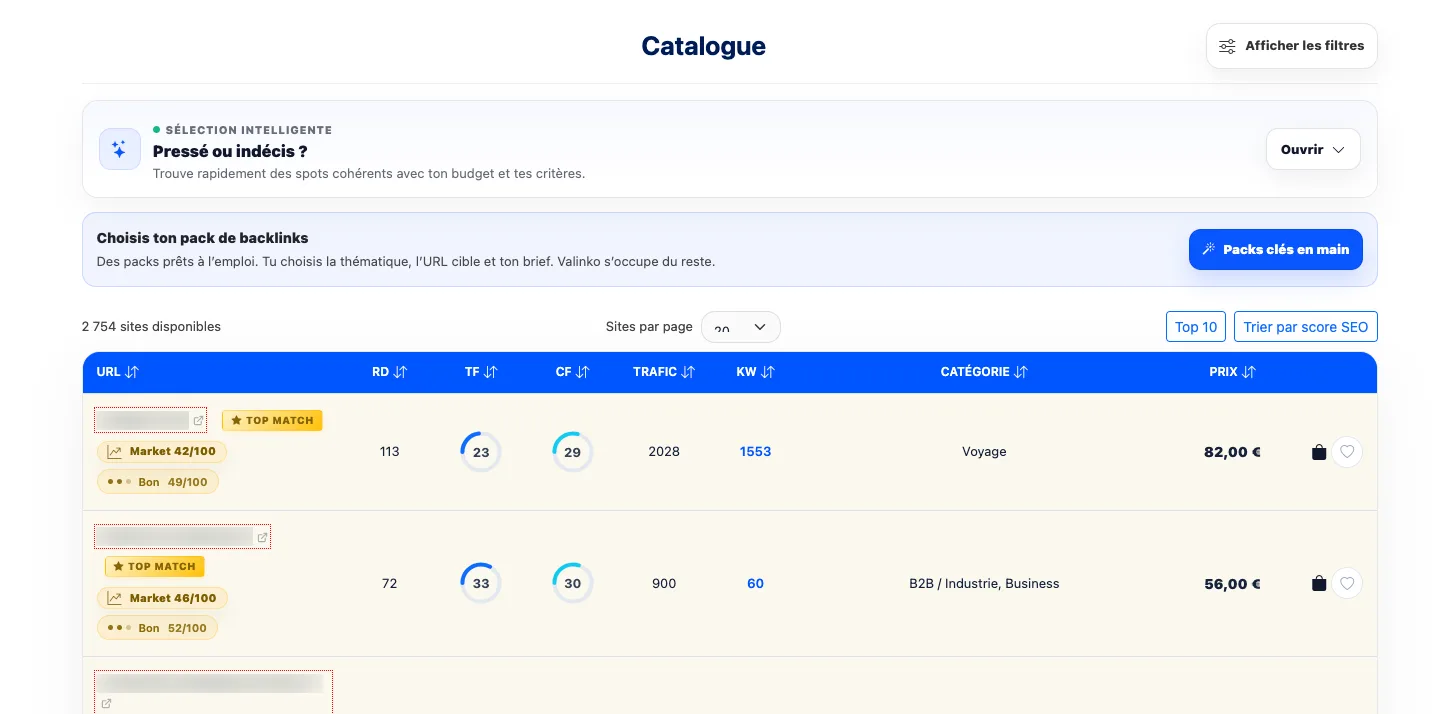The height and width of the screenshot is (714, 1455).
Task: Click the 2 754 sites disponibles text
Action: [151, 327]
